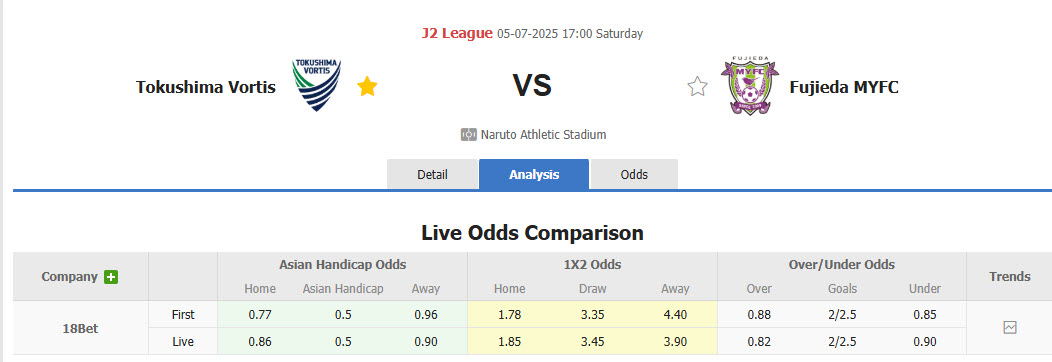Click the Tokushima Vortis team name
Image resolution: width=1052 pixels, height=362 pixels.
tap(206, 86)
